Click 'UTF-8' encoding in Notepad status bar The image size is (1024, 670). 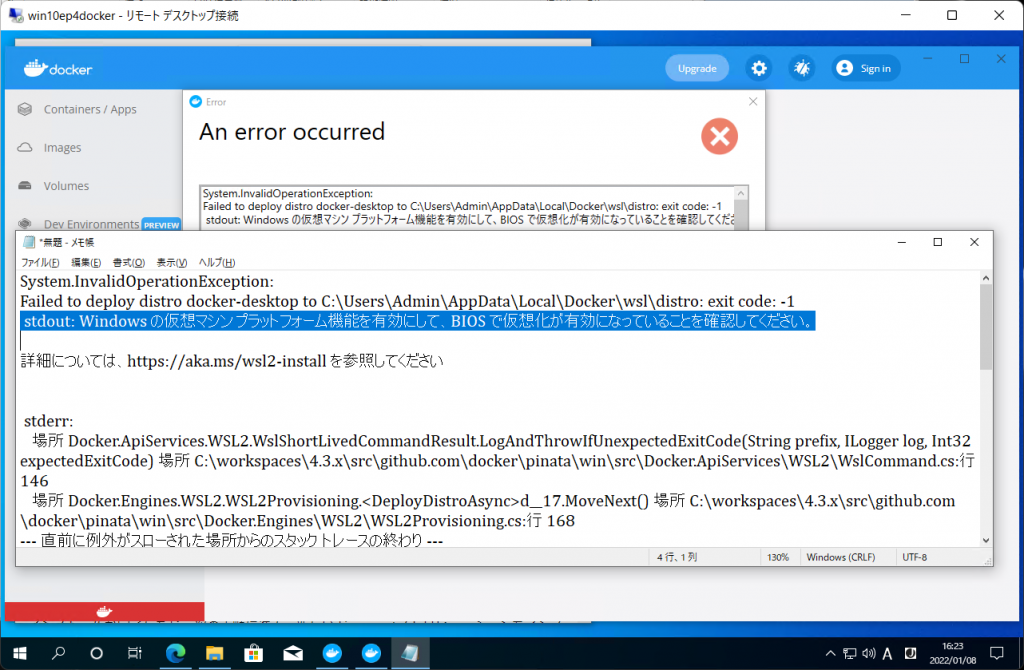(914, 557)
